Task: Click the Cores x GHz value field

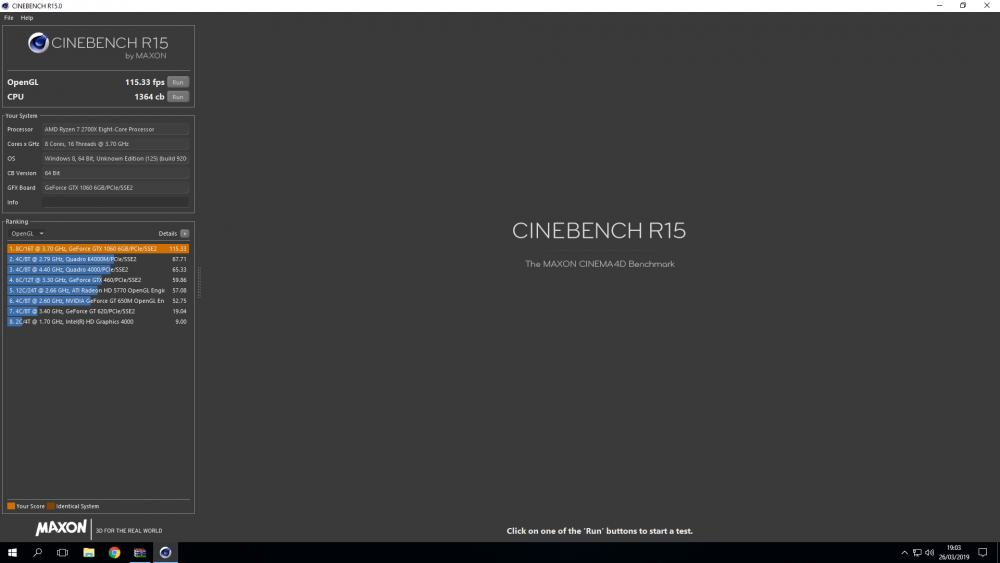Action: click(115, 144)
